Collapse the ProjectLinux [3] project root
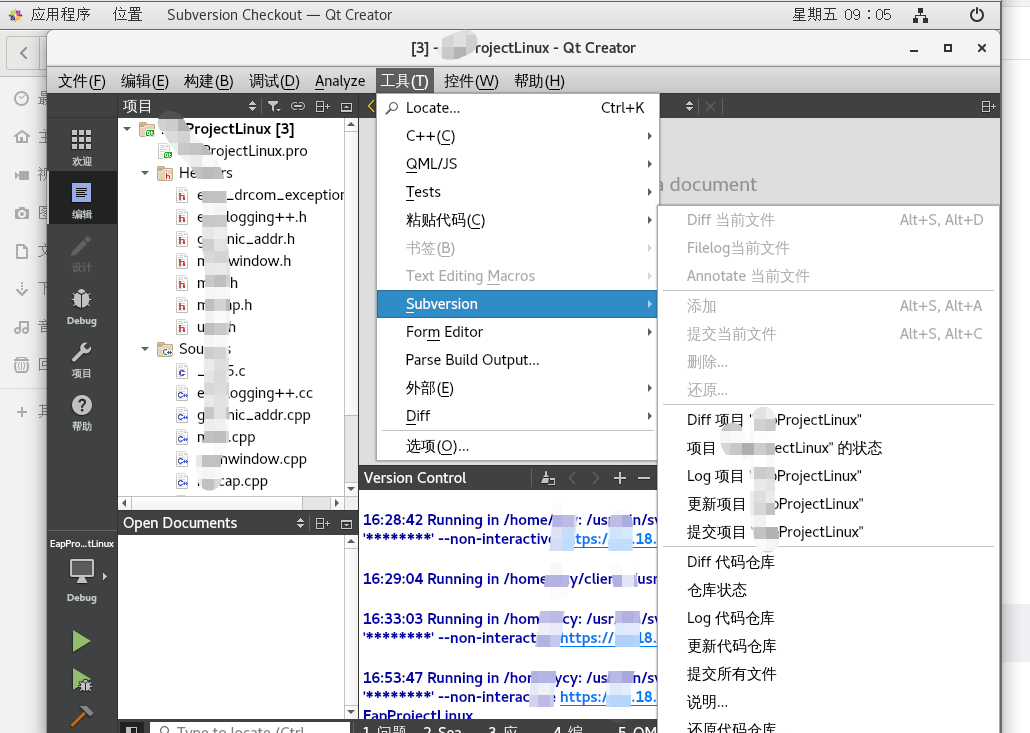The image size is (1030, 733). pos(127,129)
